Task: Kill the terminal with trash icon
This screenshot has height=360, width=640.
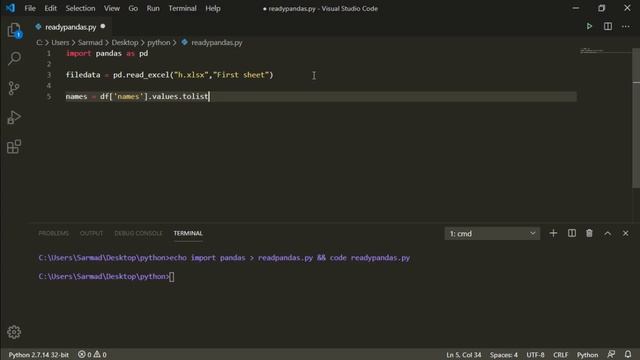Action: pyautogui.click(x=589, y=233)
